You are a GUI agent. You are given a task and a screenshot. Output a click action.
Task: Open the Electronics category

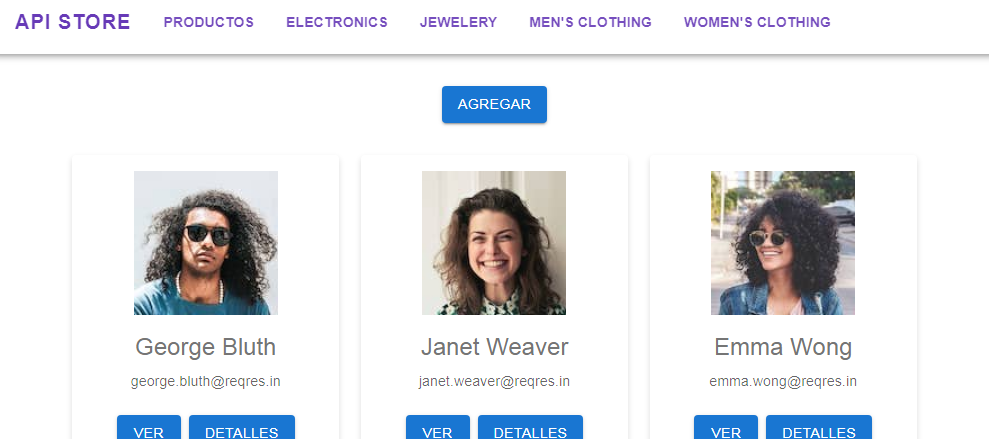tap(337, 22)
